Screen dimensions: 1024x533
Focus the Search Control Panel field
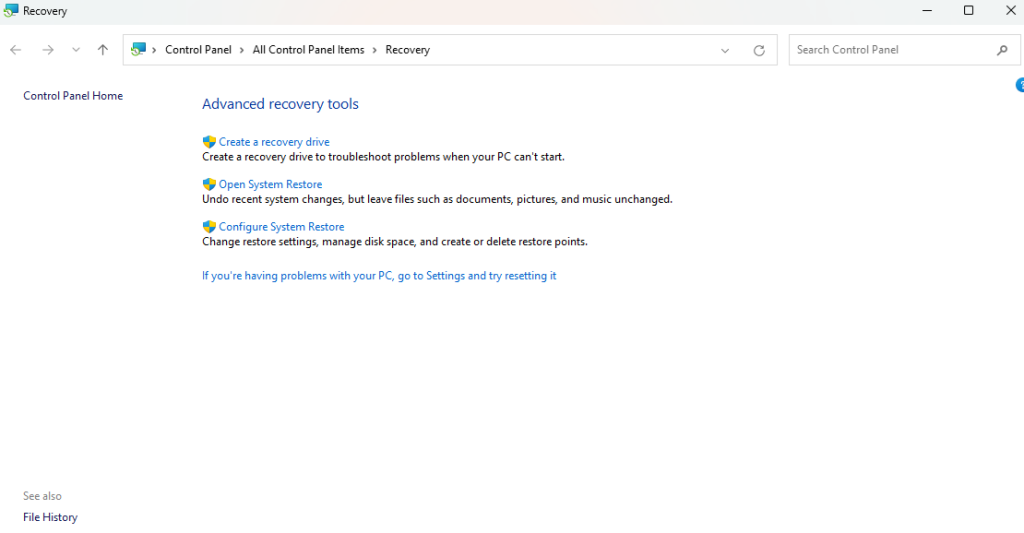[x=890, y=50]
